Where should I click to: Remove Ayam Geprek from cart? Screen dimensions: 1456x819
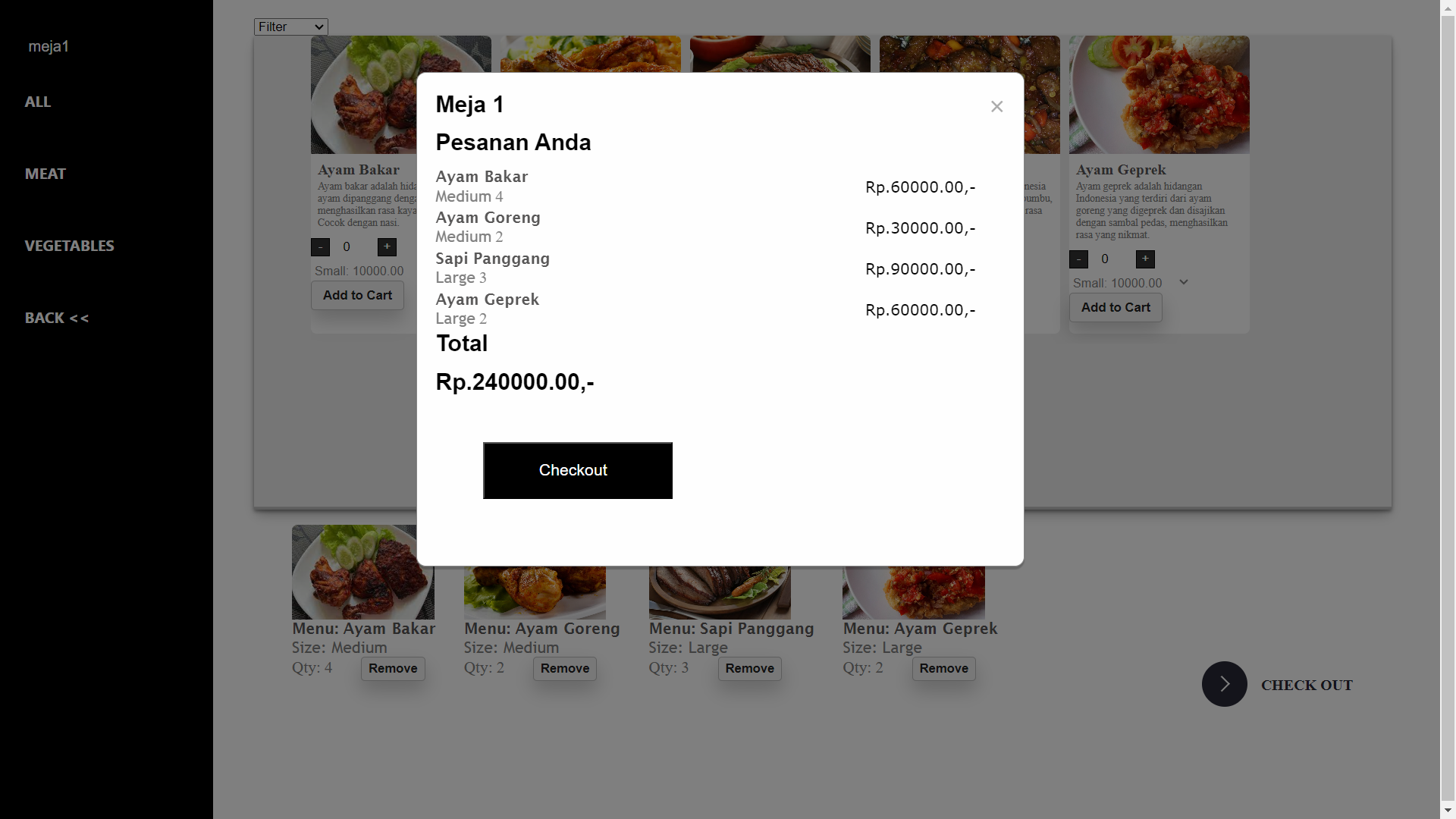click(x=943, y=669)
